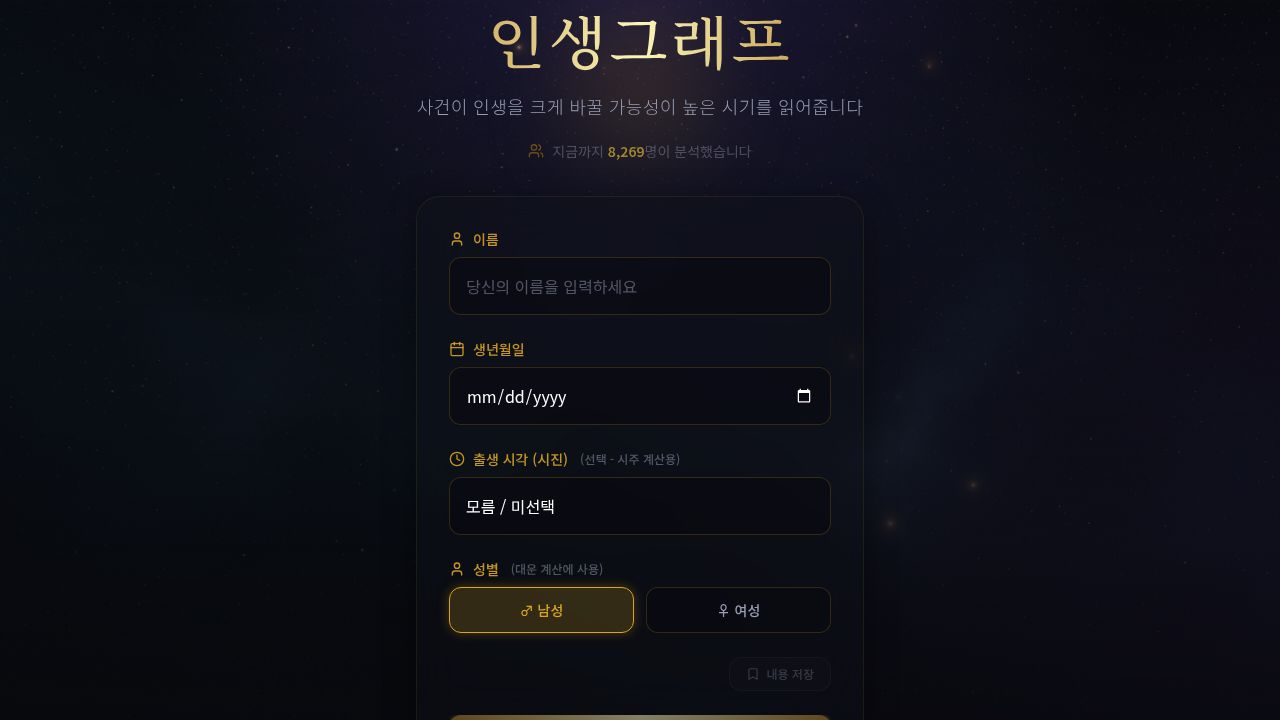Click the calendar icon next to 생년월일 label
Viewport: 1280px width, 720px height.
pos(457,349)
